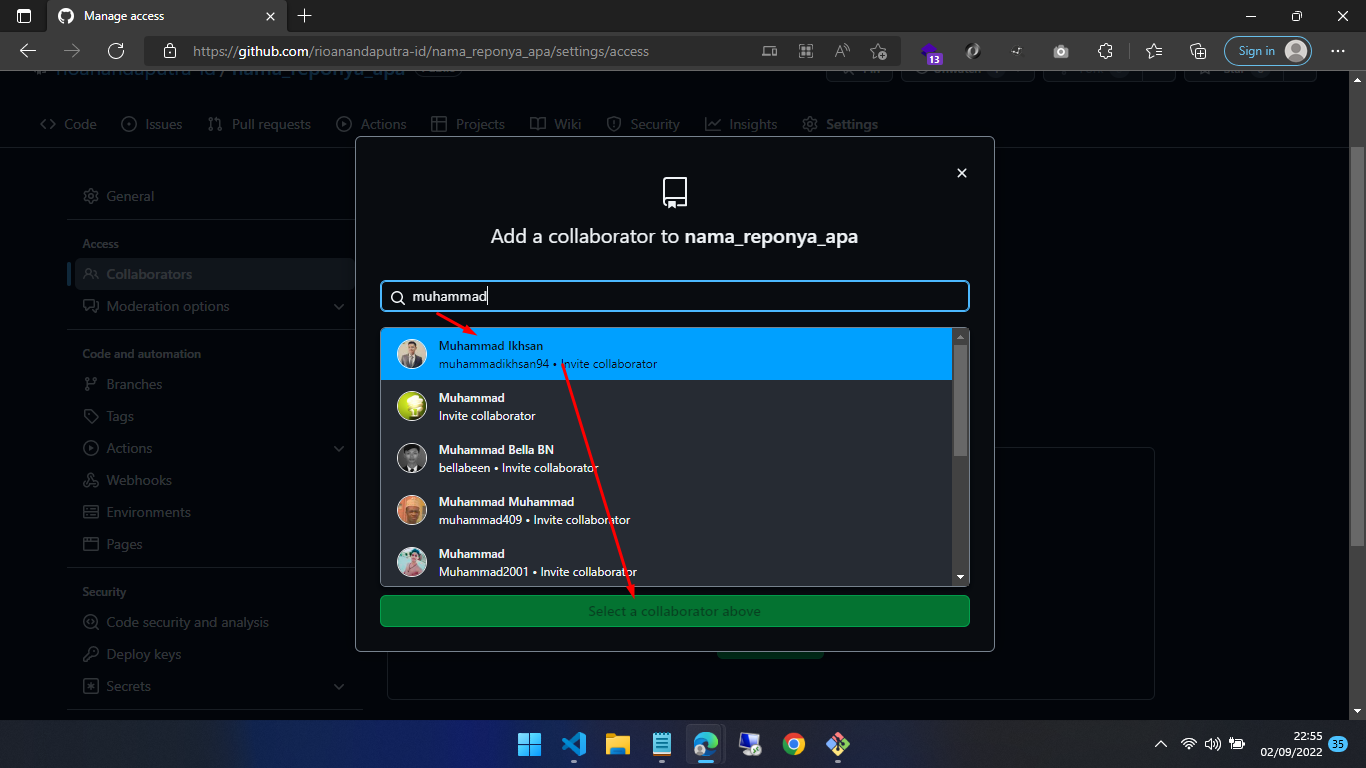Select Muhammad Muhammad muhammad409 result
This screenshot has height=768, width=1366.
coord(666,510)
